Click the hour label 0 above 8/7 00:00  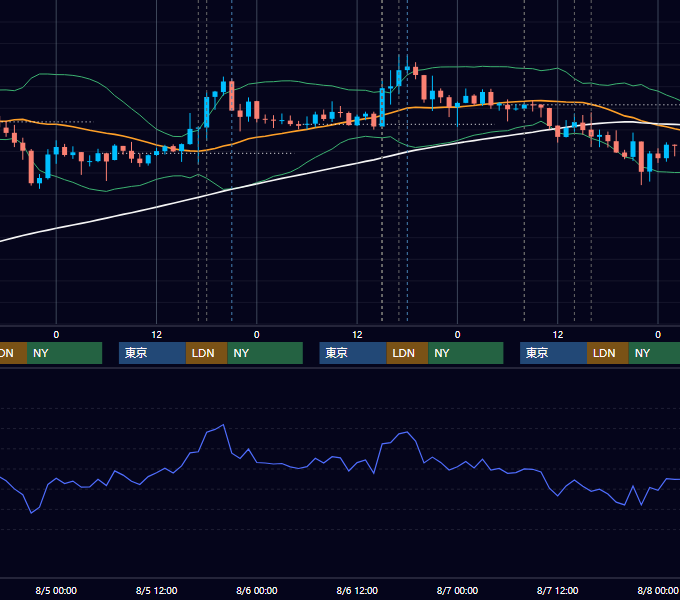(457, 335)
